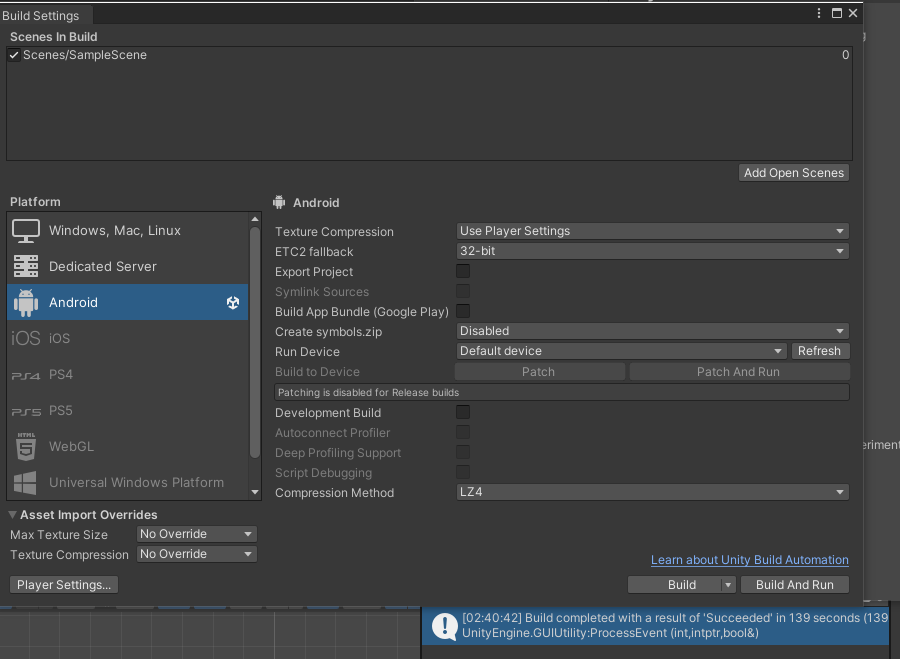900x659 pixels.
Task: Click the platform list scrollbar thumb
Action: pyautogui.click(x=255, y=343)
